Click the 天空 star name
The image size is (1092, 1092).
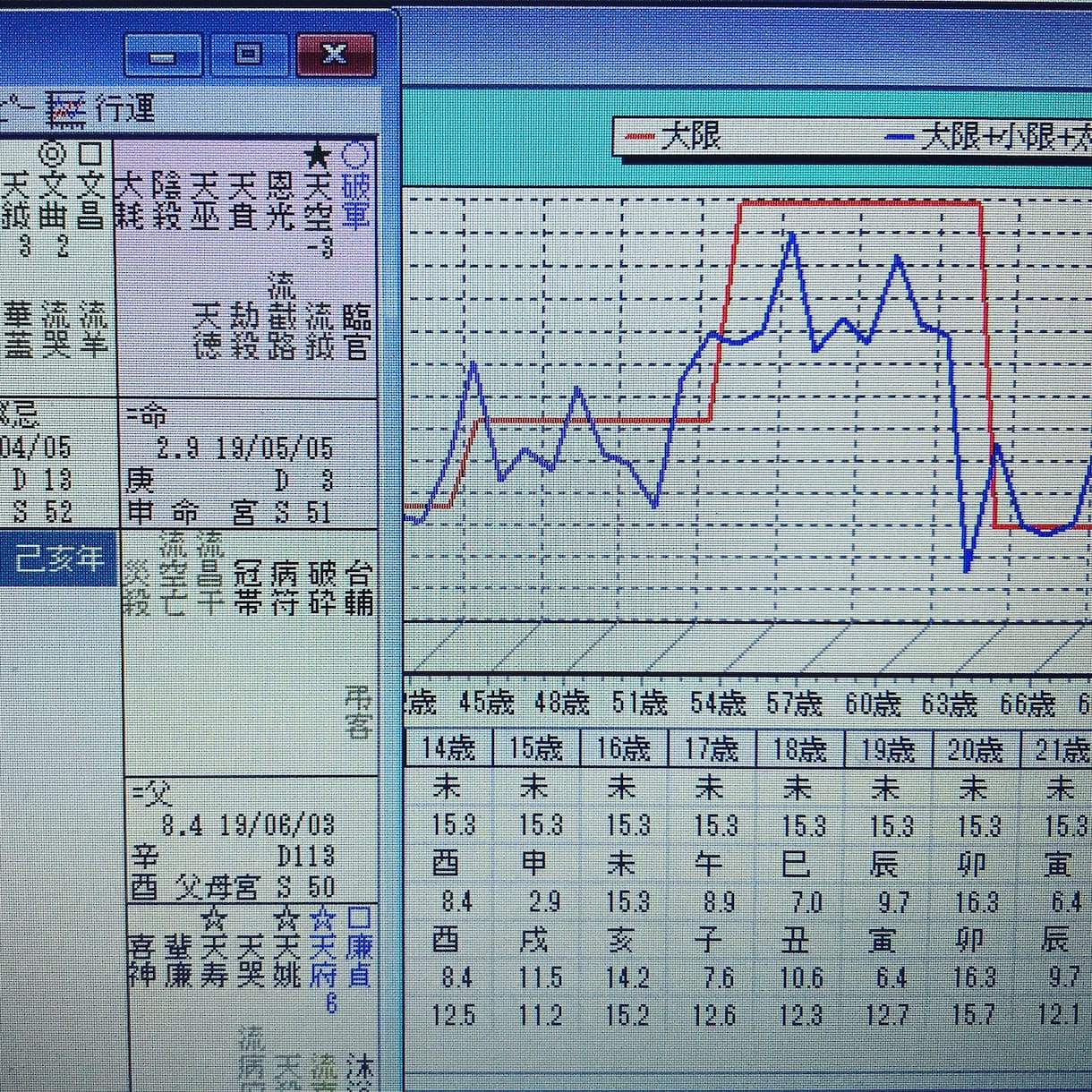pos(318,200)
